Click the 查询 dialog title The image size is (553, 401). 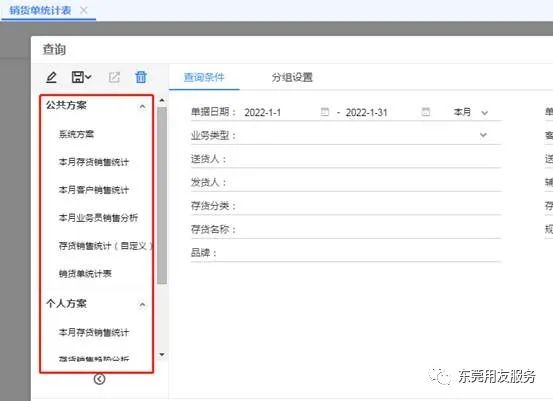[x=54, y=49]
